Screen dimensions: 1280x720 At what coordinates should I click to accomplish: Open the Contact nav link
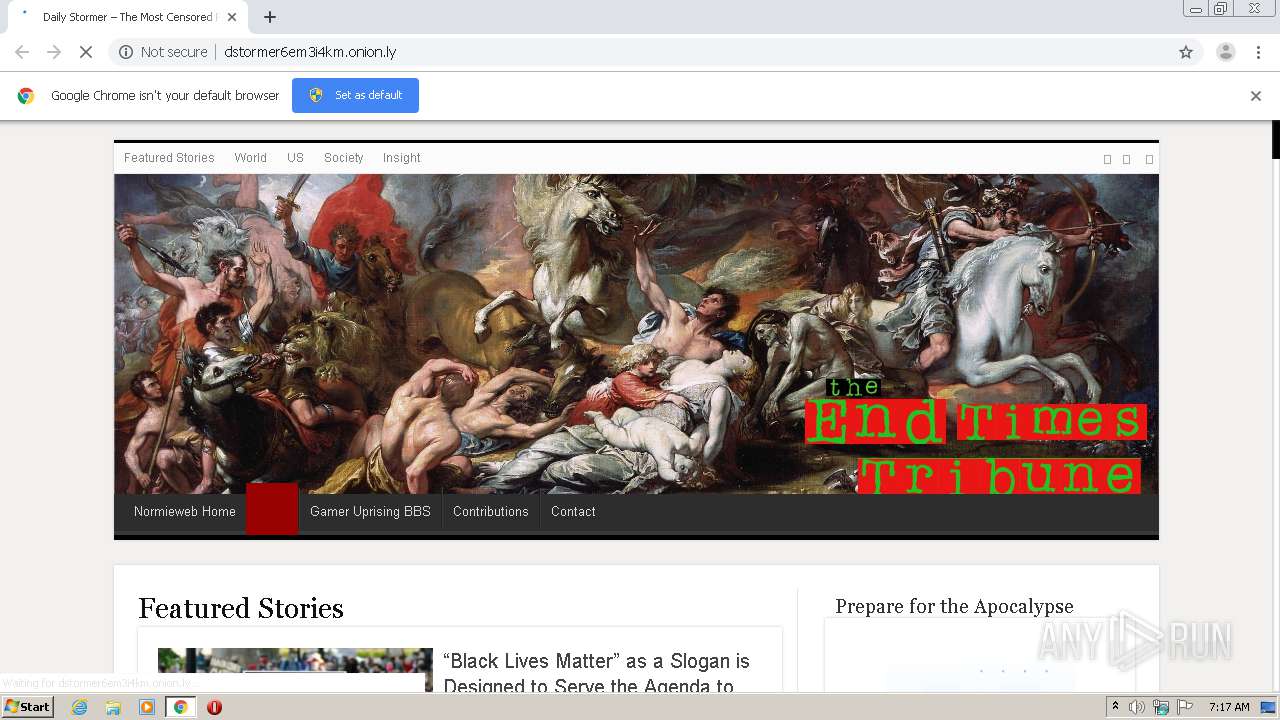(x=573, y=511)
